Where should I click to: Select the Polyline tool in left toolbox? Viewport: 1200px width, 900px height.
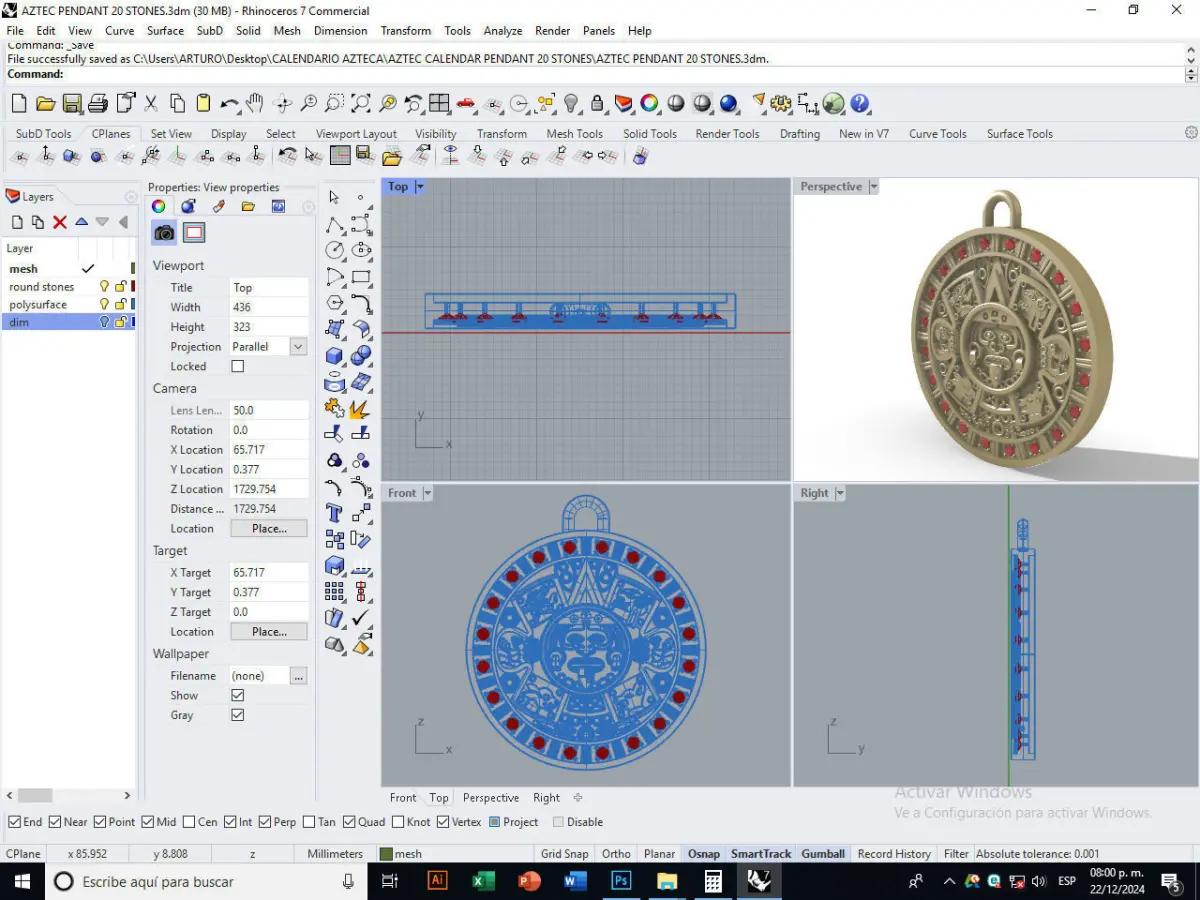point(334,224)
